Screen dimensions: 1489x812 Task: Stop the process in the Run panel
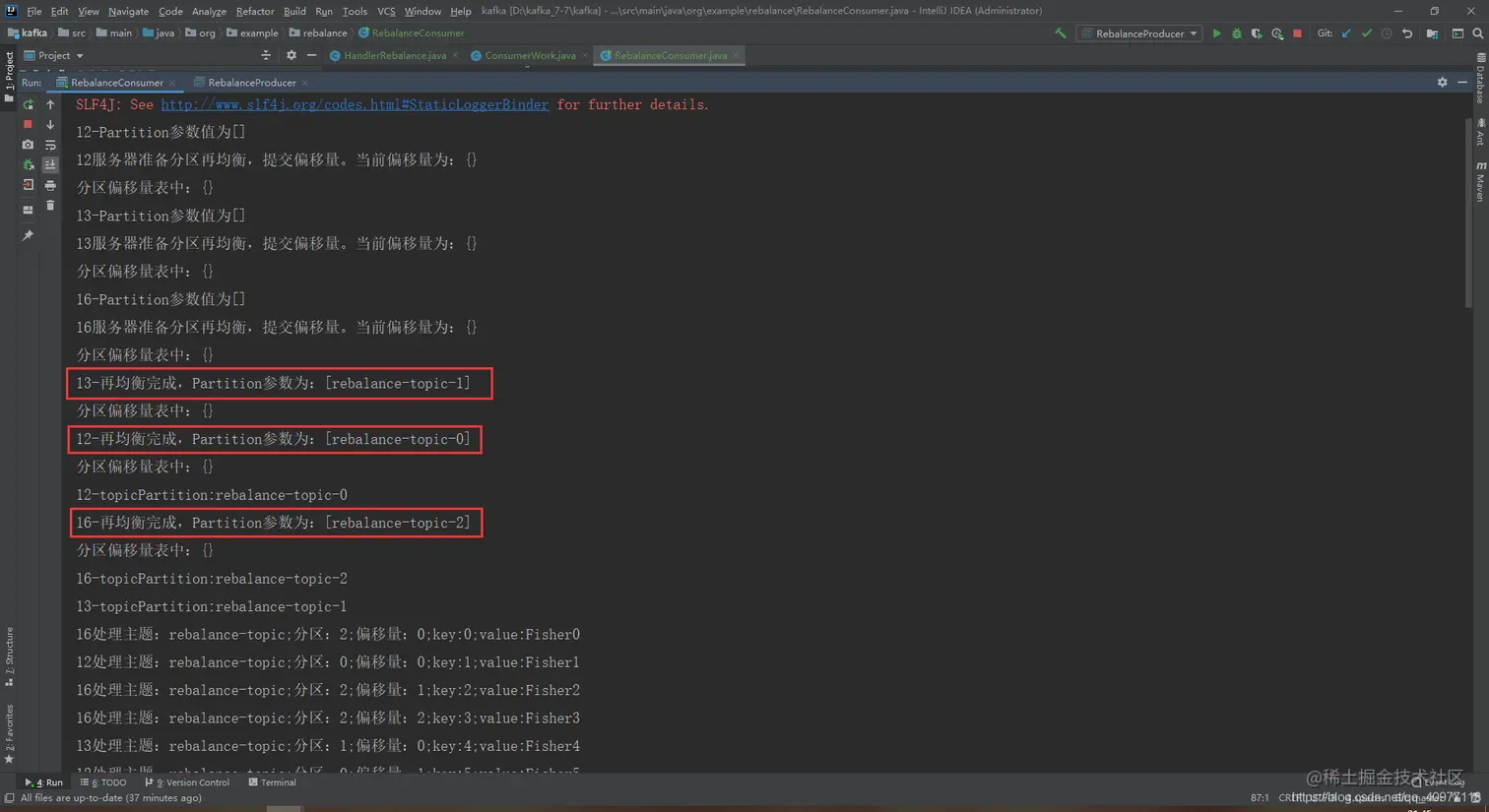pyautogui.click(x=28, y=125)
